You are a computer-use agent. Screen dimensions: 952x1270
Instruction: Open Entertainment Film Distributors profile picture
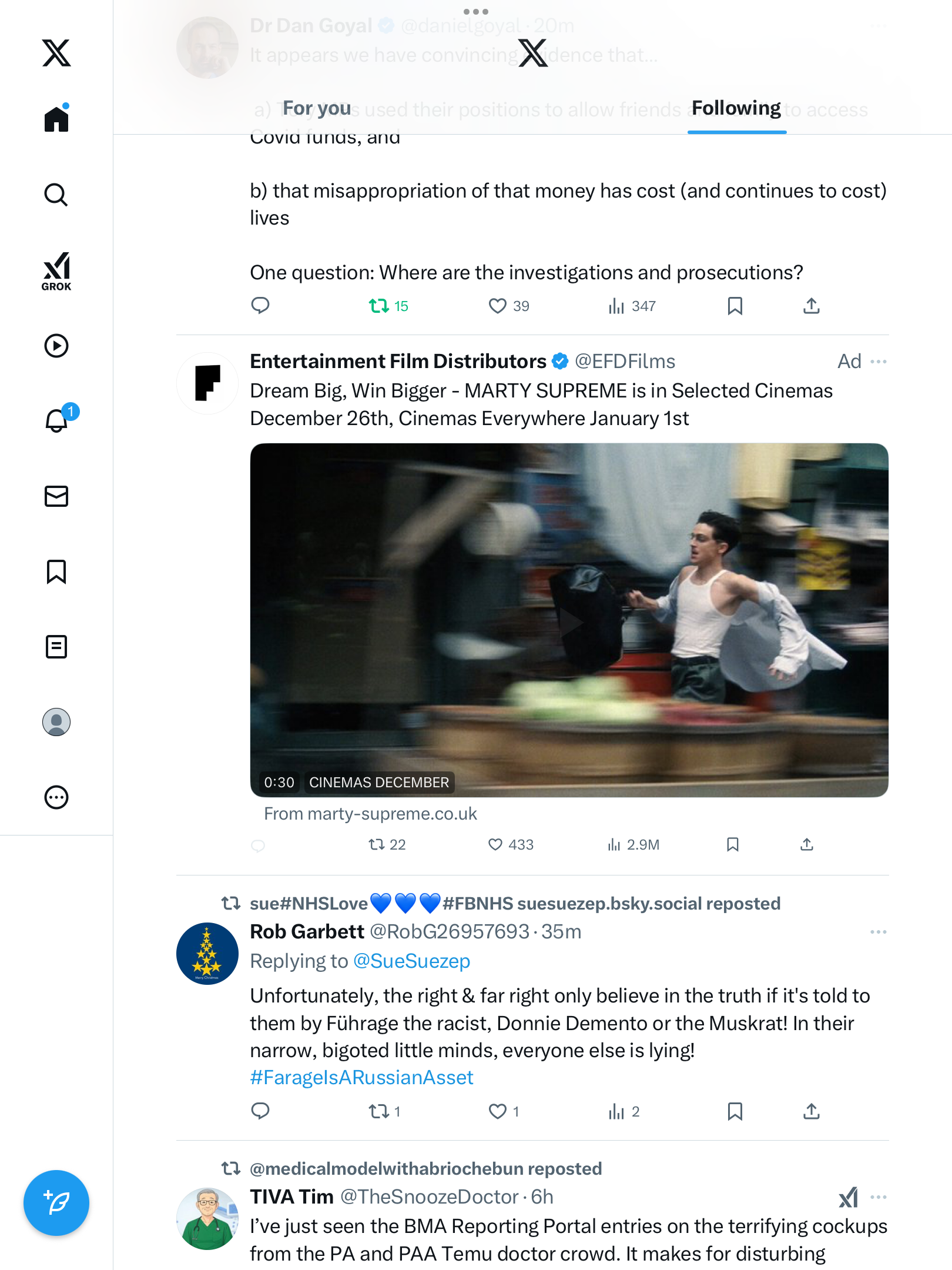207,383
